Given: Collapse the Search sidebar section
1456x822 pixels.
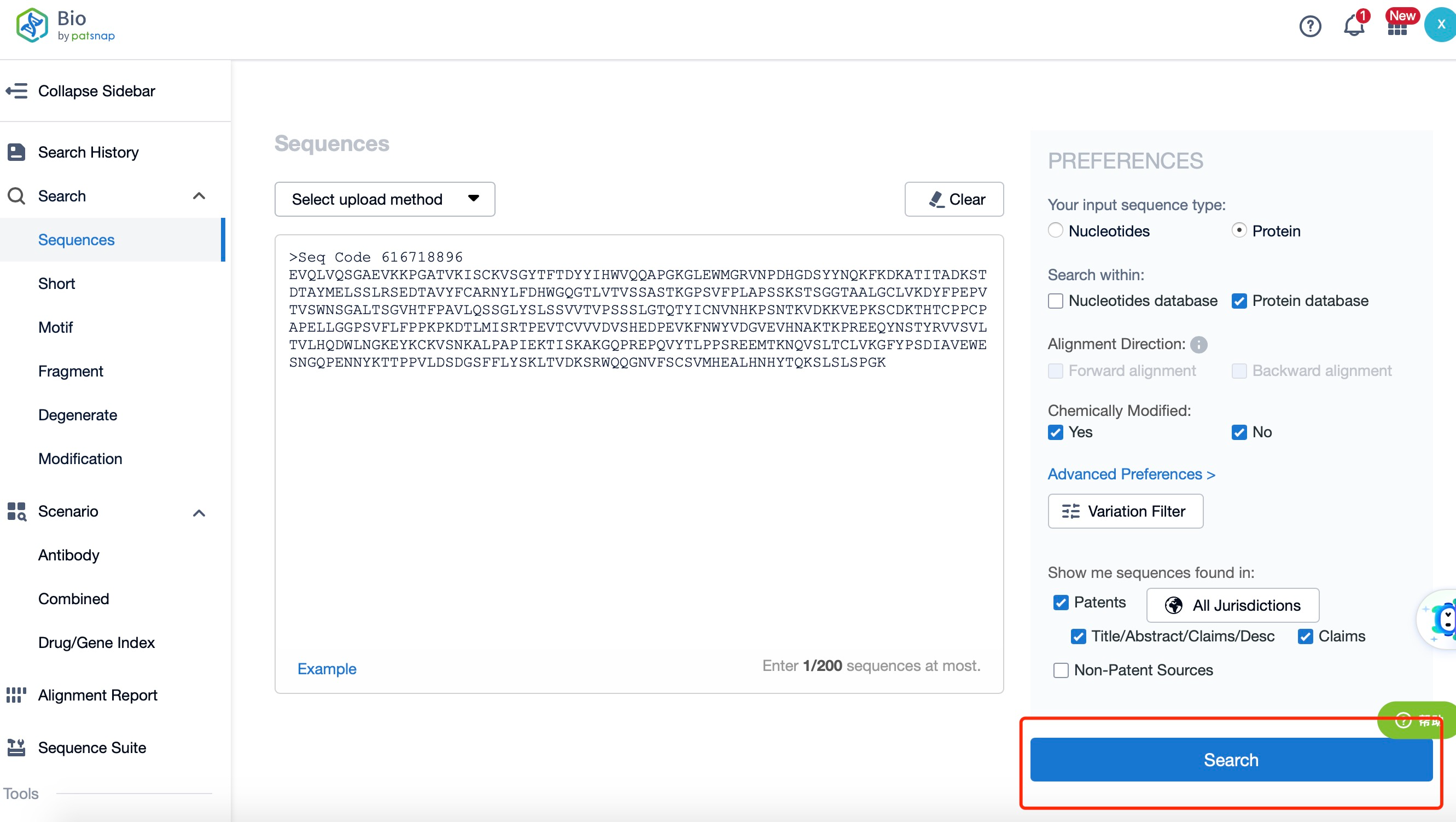Looking at the screenshot, I should pos(200,195).
